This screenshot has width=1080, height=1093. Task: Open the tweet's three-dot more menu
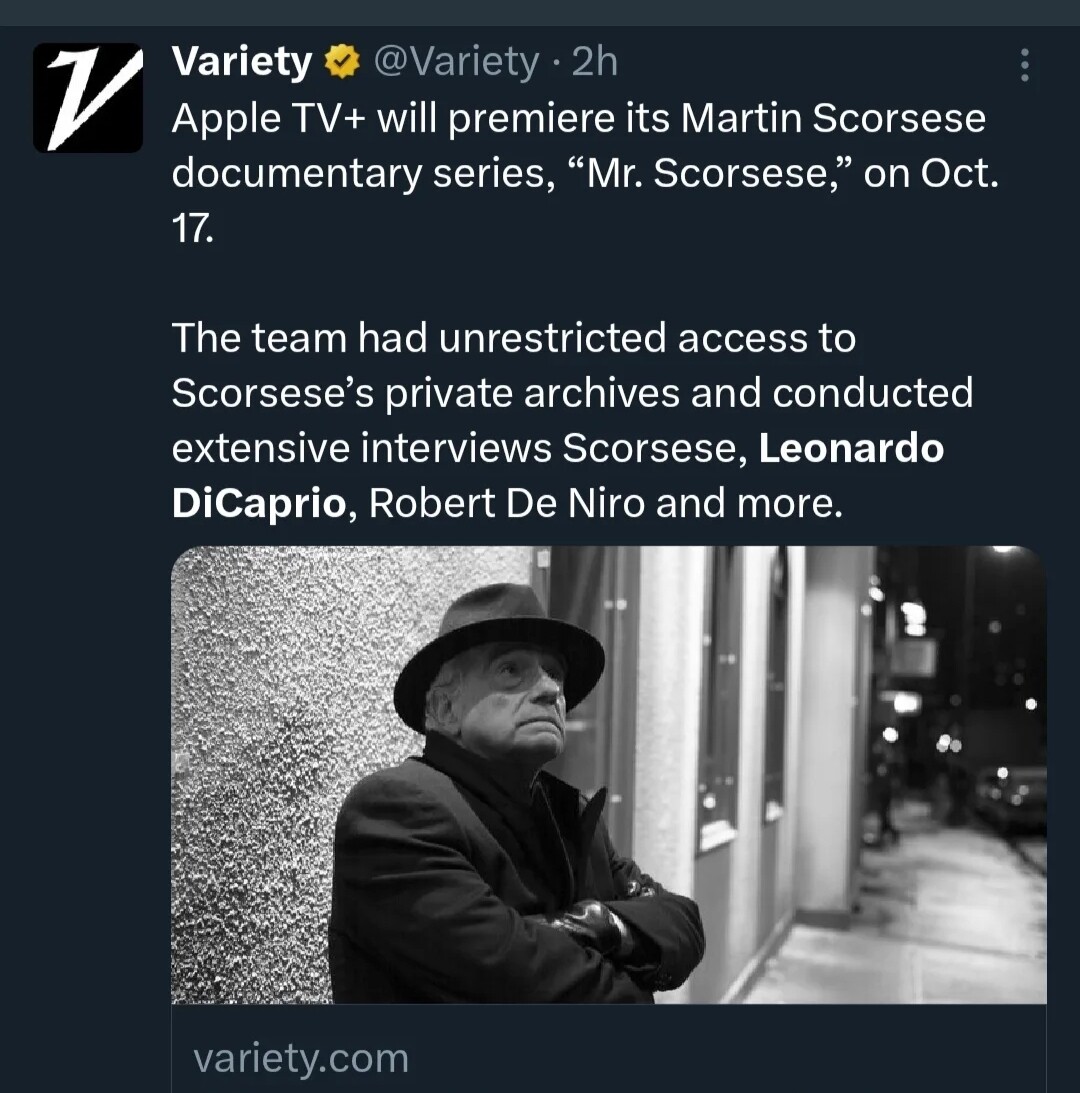(x=1023, y=65)
